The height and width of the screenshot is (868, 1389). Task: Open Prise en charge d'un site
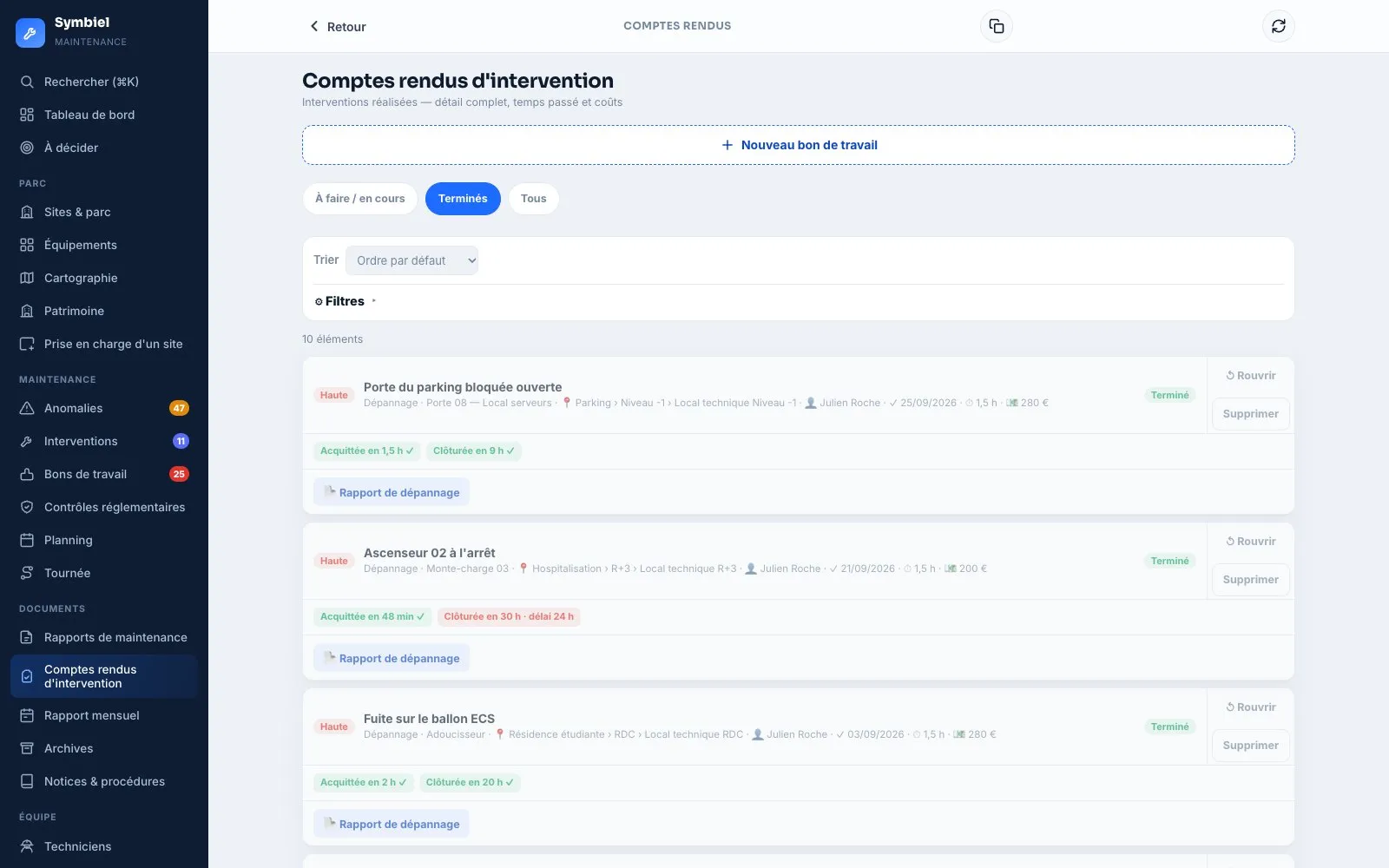click(104, 344)
